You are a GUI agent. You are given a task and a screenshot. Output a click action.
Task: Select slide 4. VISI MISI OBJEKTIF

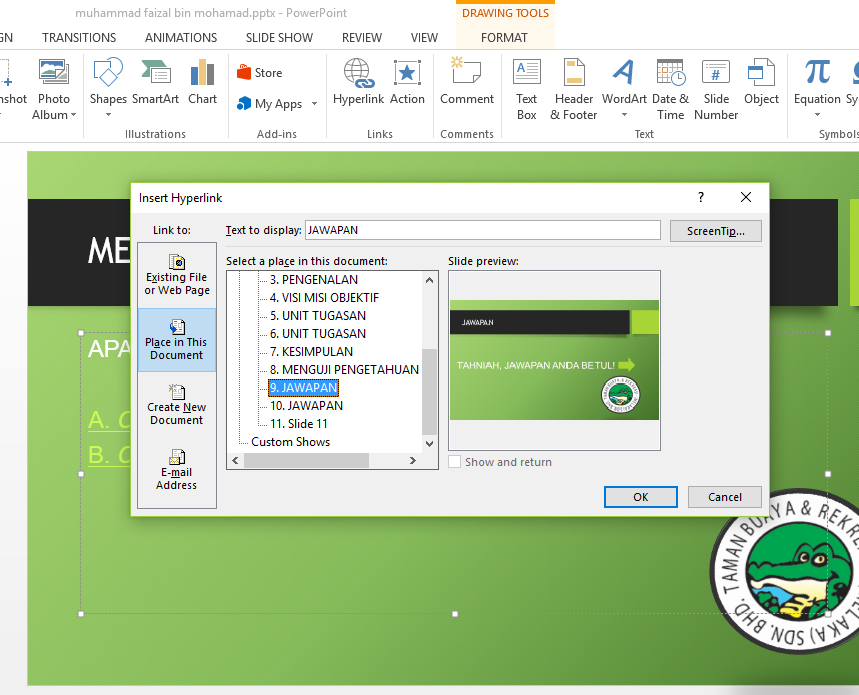pos(324,297)
